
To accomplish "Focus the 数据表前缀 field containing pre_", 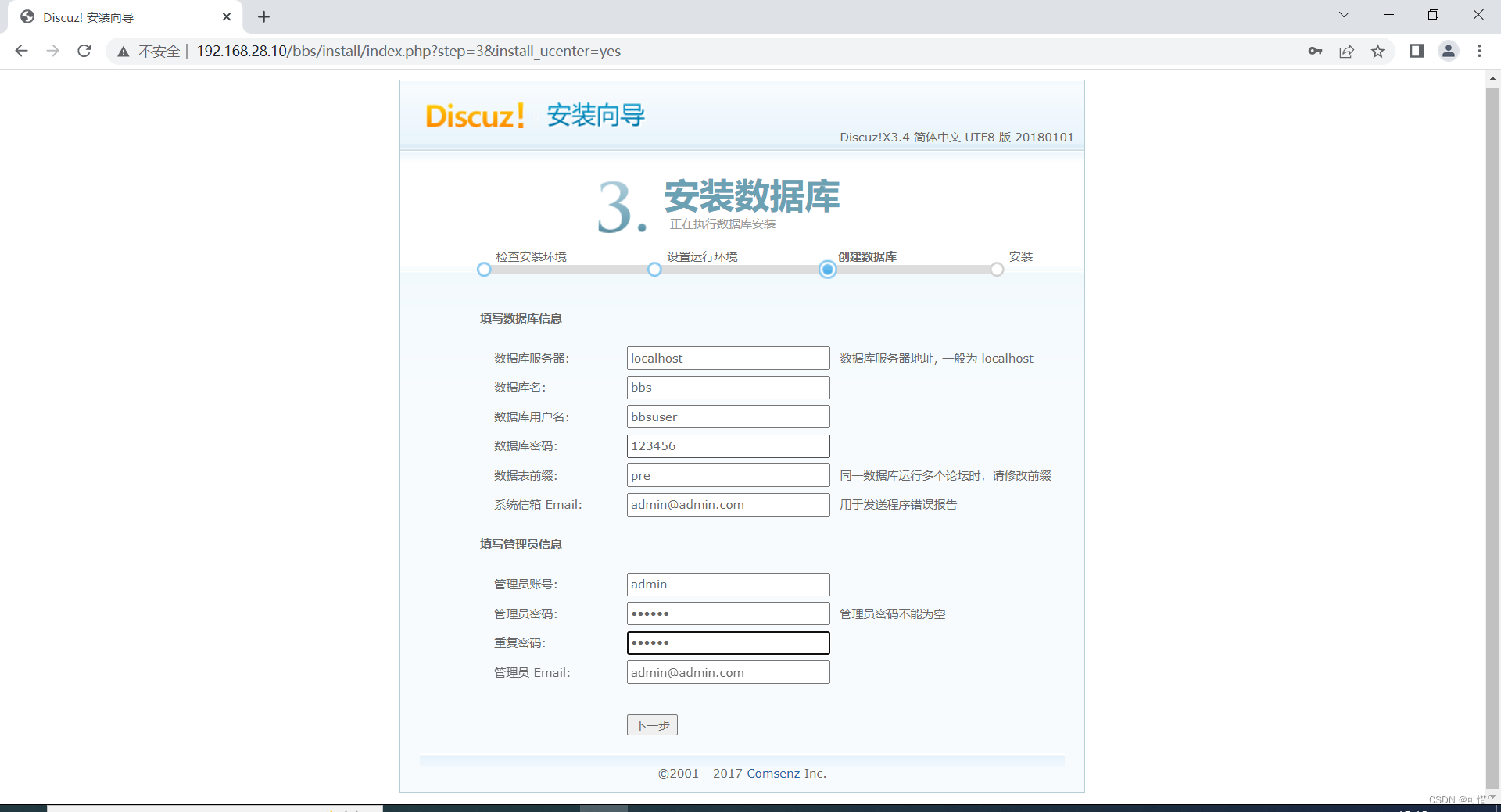I will (728, 475).
